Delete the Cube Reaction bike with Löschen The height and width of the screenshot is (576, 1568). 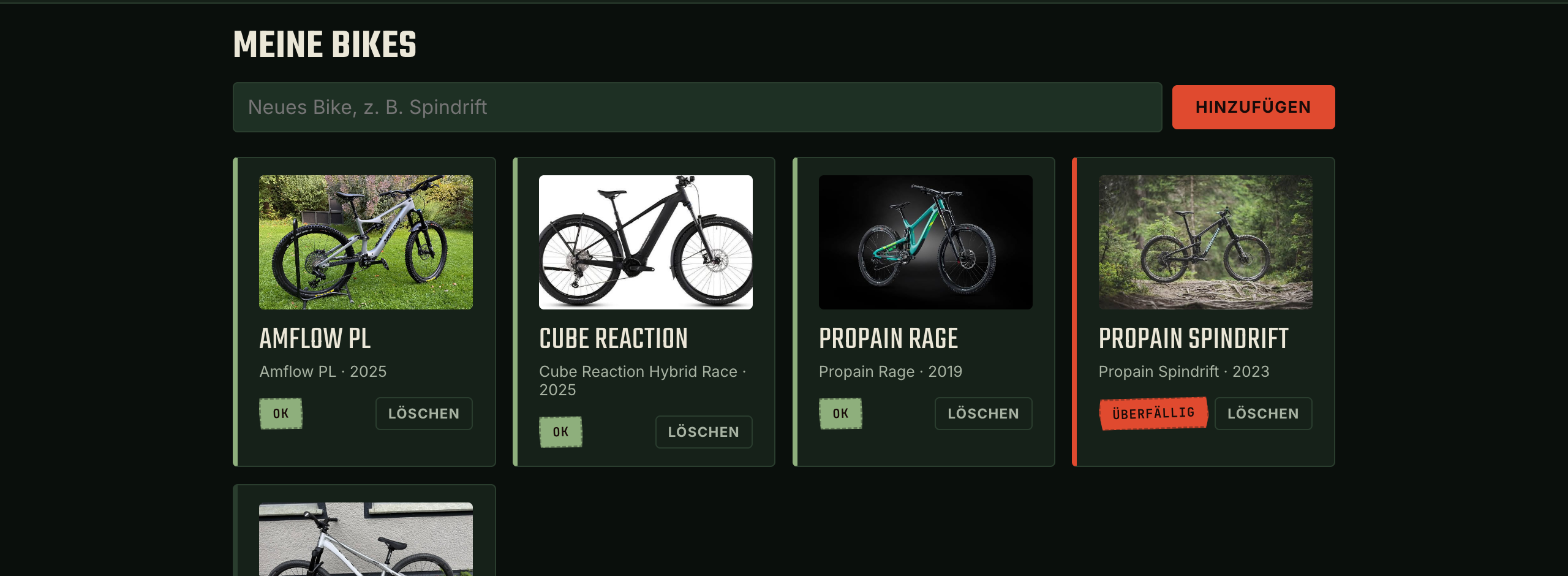[x=704, y=432]
